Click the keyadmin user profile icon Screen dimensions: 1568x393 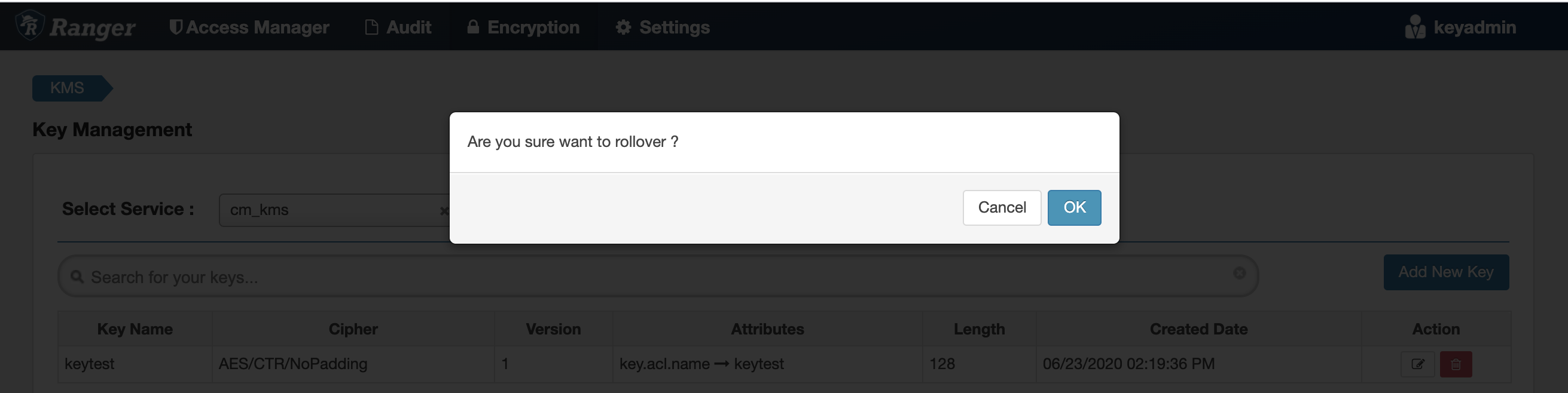(1415, 27)
